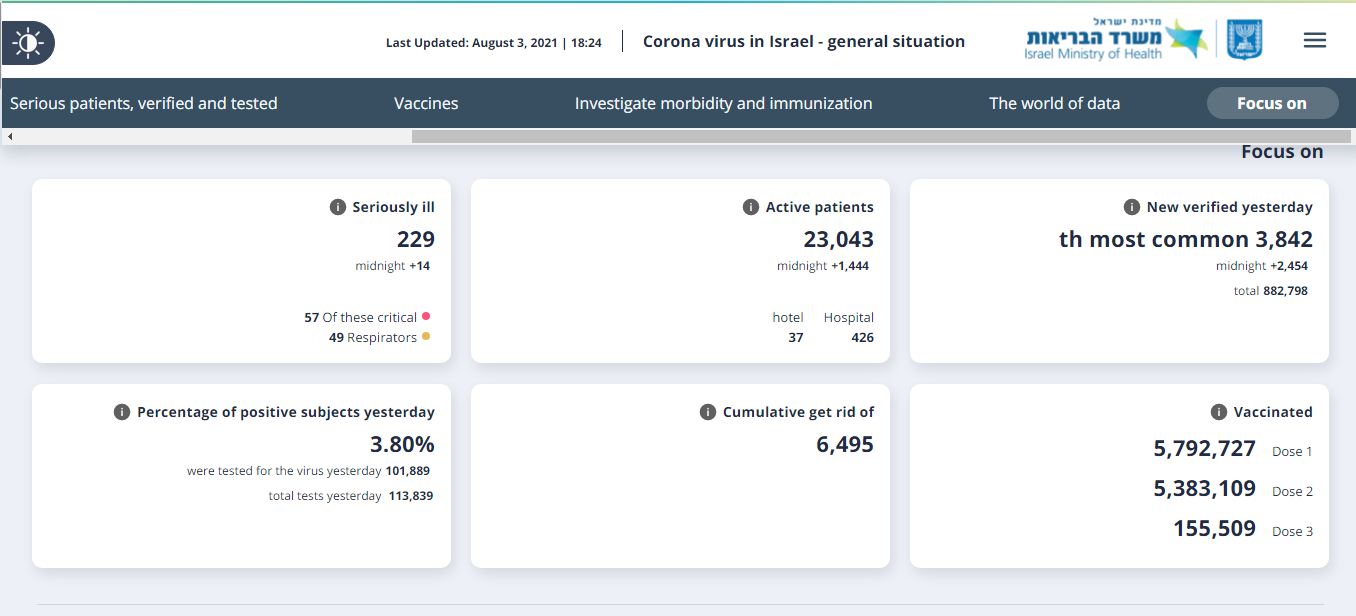Go to Serious patients, verified and tested

(x=144, y=103)
